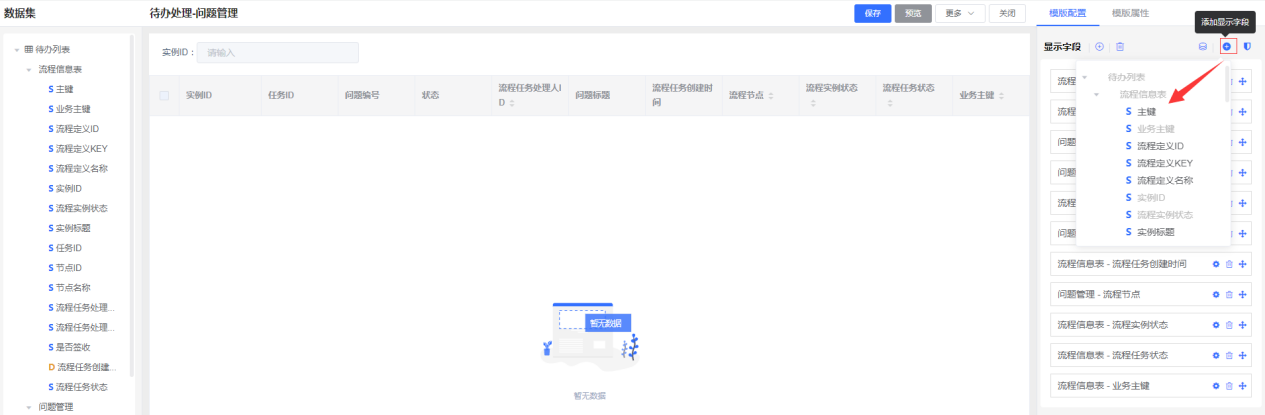Delete the 流程节点 display field
The height and width of the screenshot is (415, 1265).
[x=1229, y=295]
